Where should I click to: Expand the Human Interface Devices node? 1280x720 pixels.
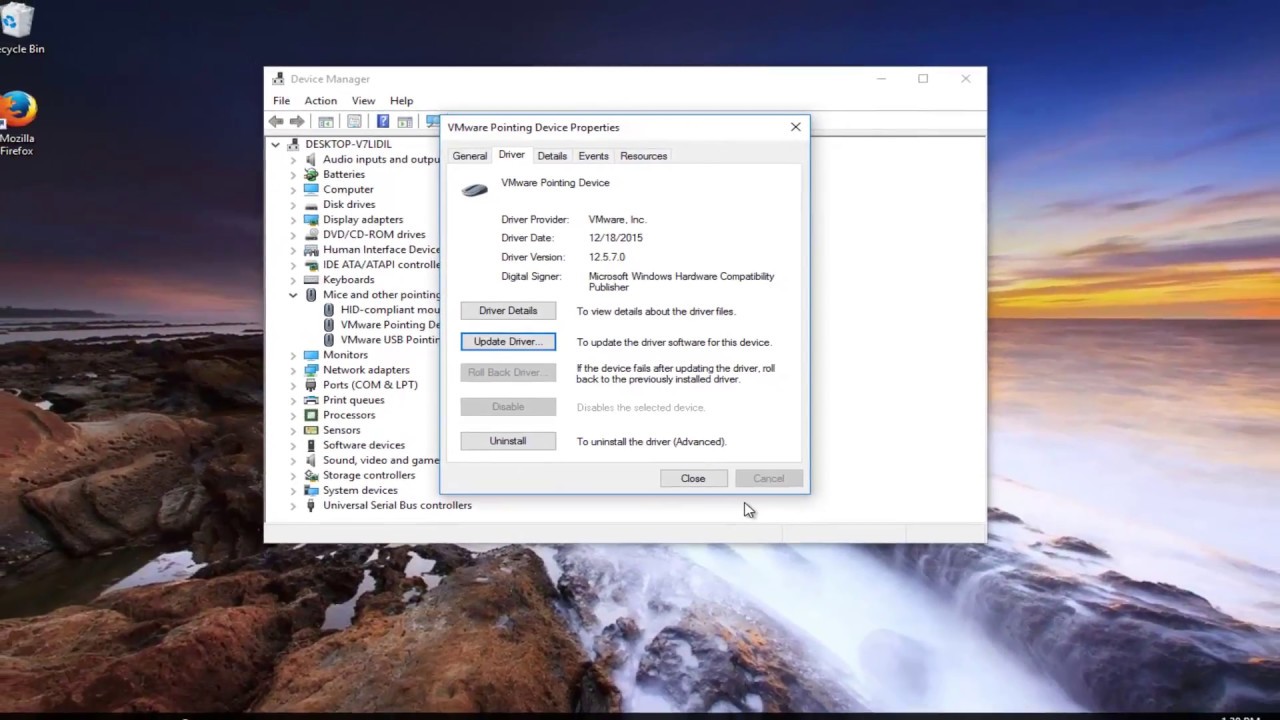click(x=293, y=250)
